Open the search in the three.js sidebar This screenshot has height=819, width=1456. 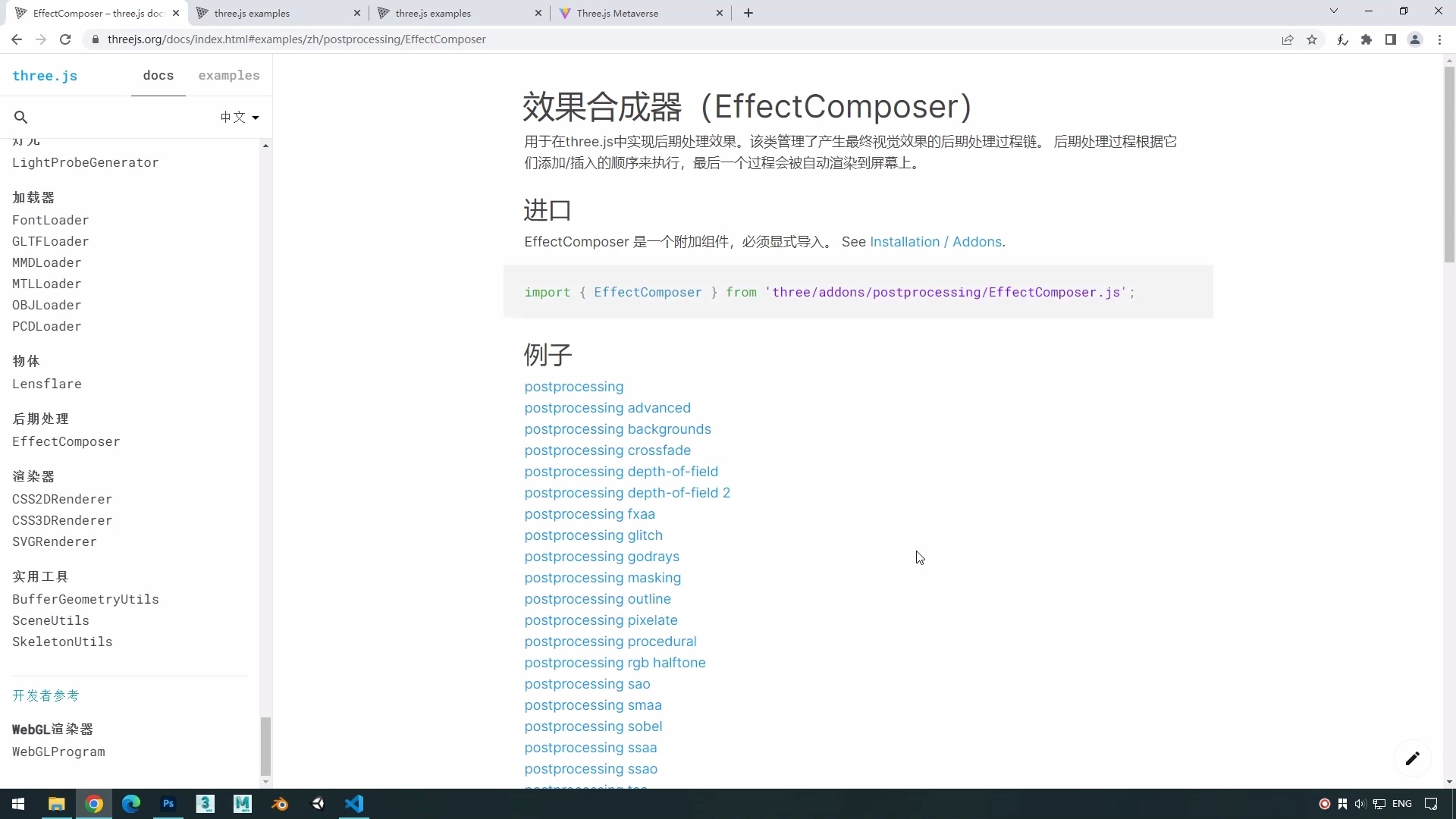point(21,118)
